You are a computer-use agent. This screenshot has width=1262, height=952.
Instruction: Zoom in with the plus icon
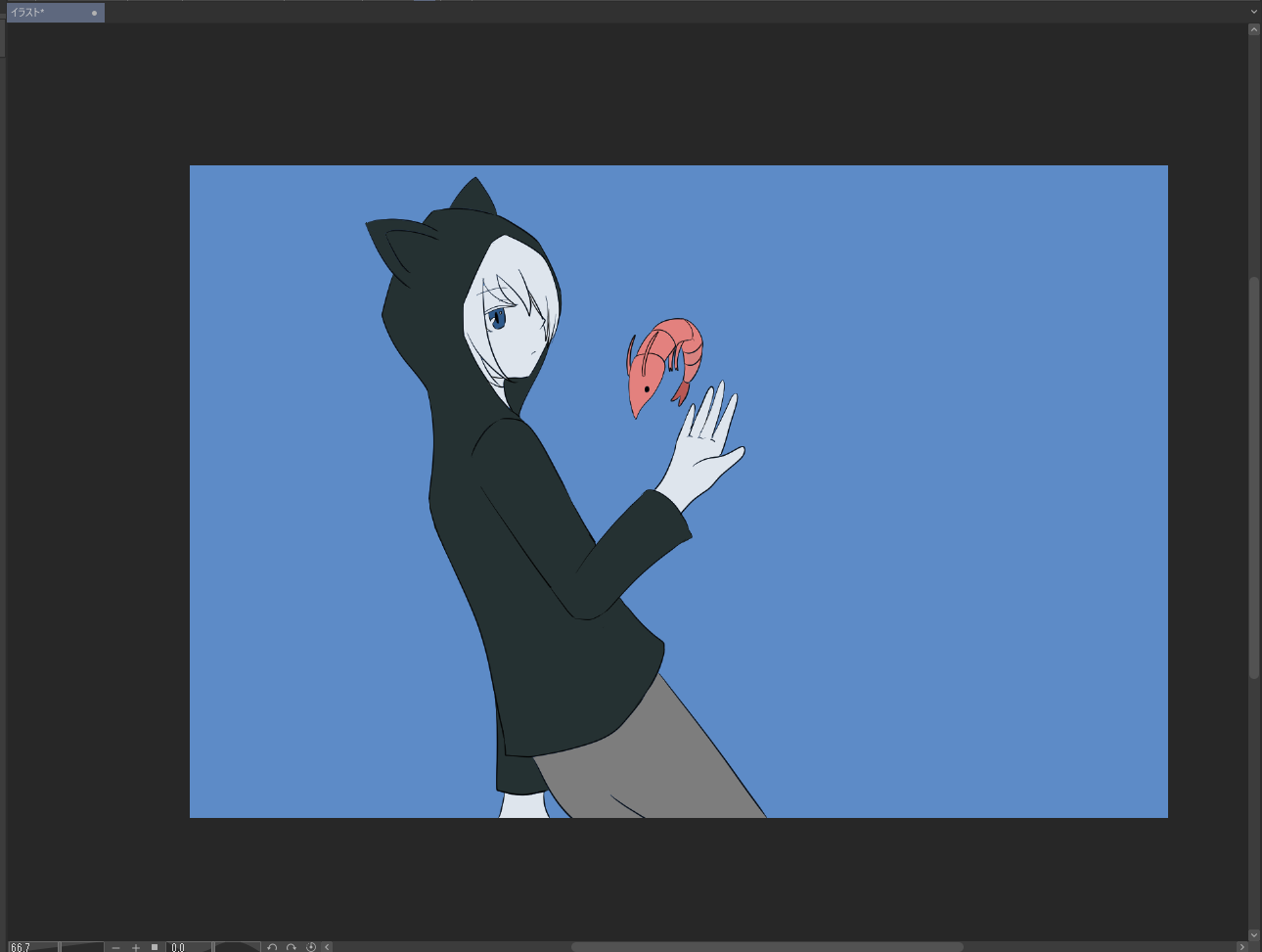pyautogui.click(x=136, y=946)
